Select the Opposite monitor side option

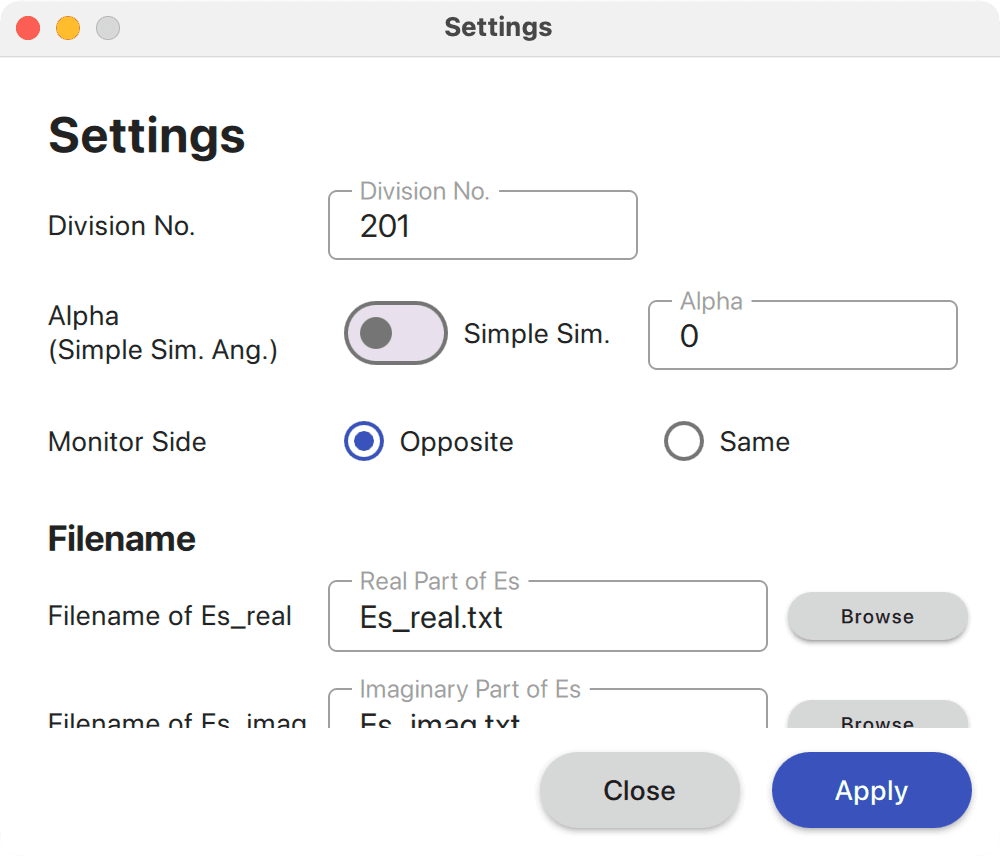(363, 441)
